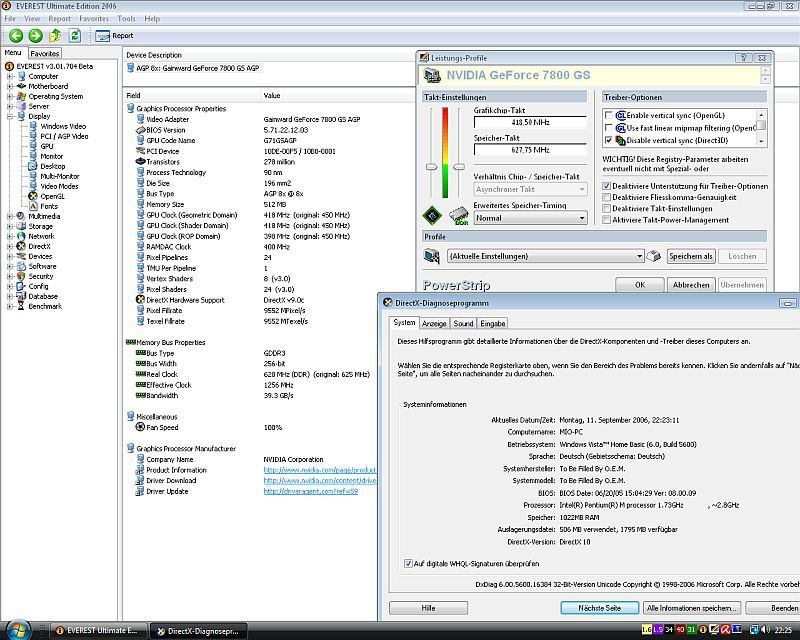Click the profile computer icon beside Aktuelle Einstellungen
The image size is (800, 640).
pyautogui.click(x=432, y=256)
